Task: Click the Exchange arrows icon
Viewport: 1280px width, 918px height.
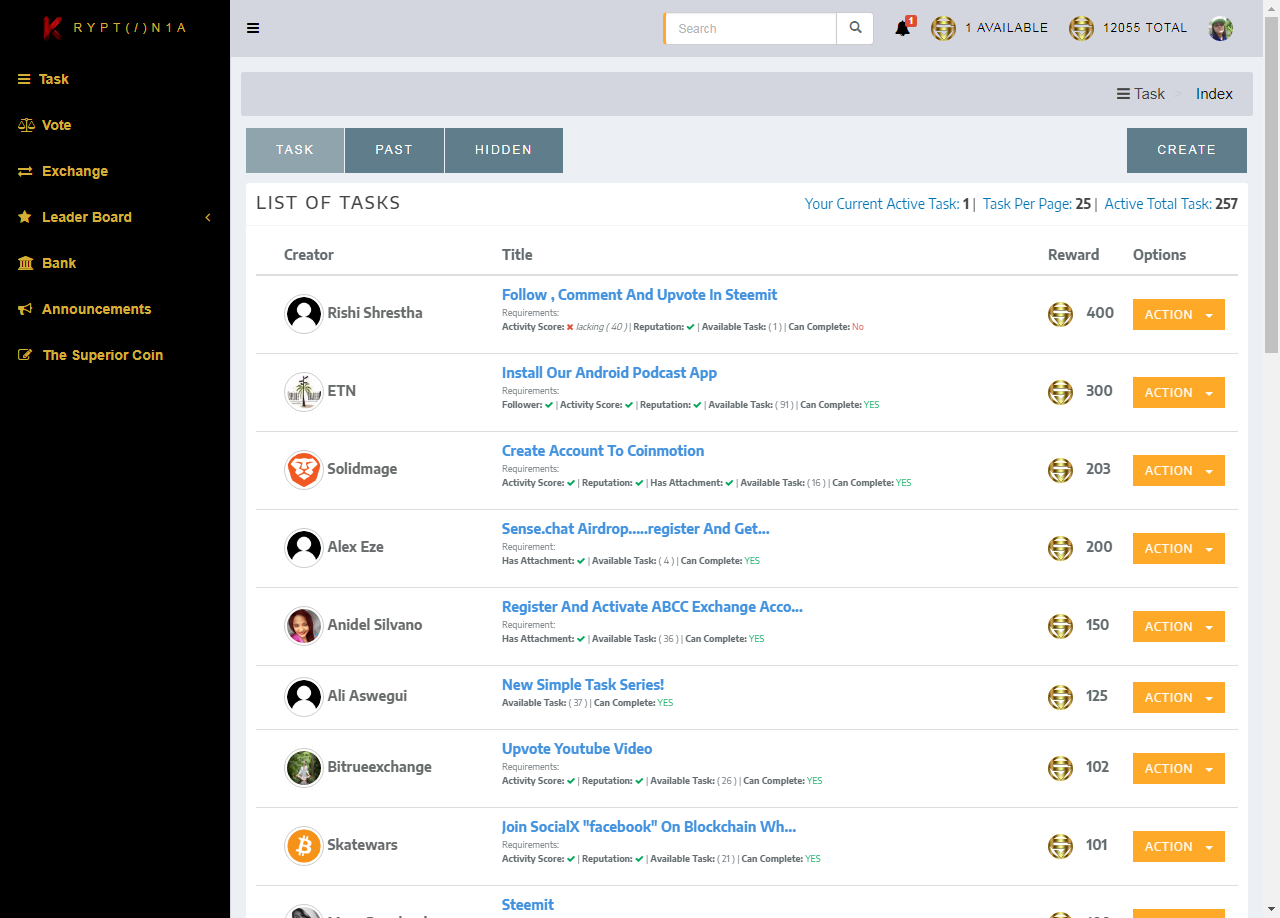Action: (x=26, y=171)
